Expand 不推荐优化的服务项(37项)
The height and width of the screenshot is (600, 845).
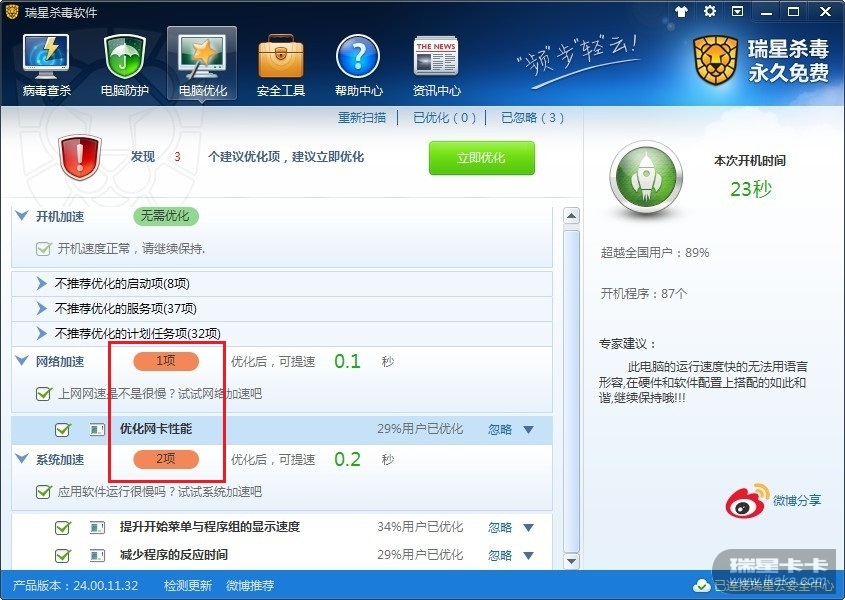pos(41,308)
